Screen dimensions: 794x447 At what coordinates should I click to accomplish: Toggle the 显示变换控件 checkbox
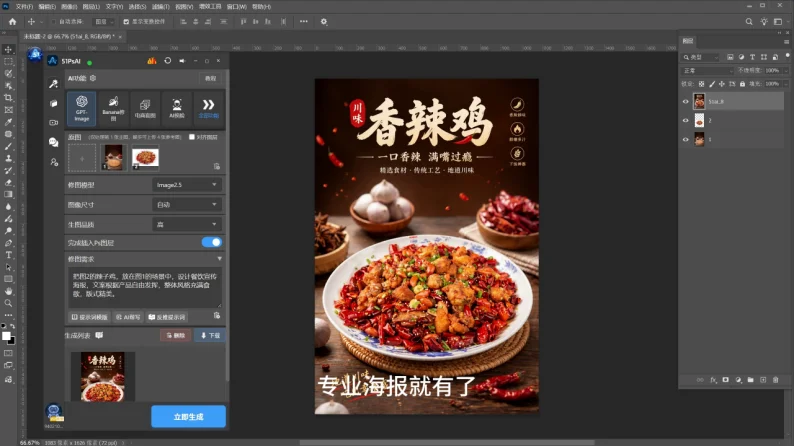(x=126, y=22)
